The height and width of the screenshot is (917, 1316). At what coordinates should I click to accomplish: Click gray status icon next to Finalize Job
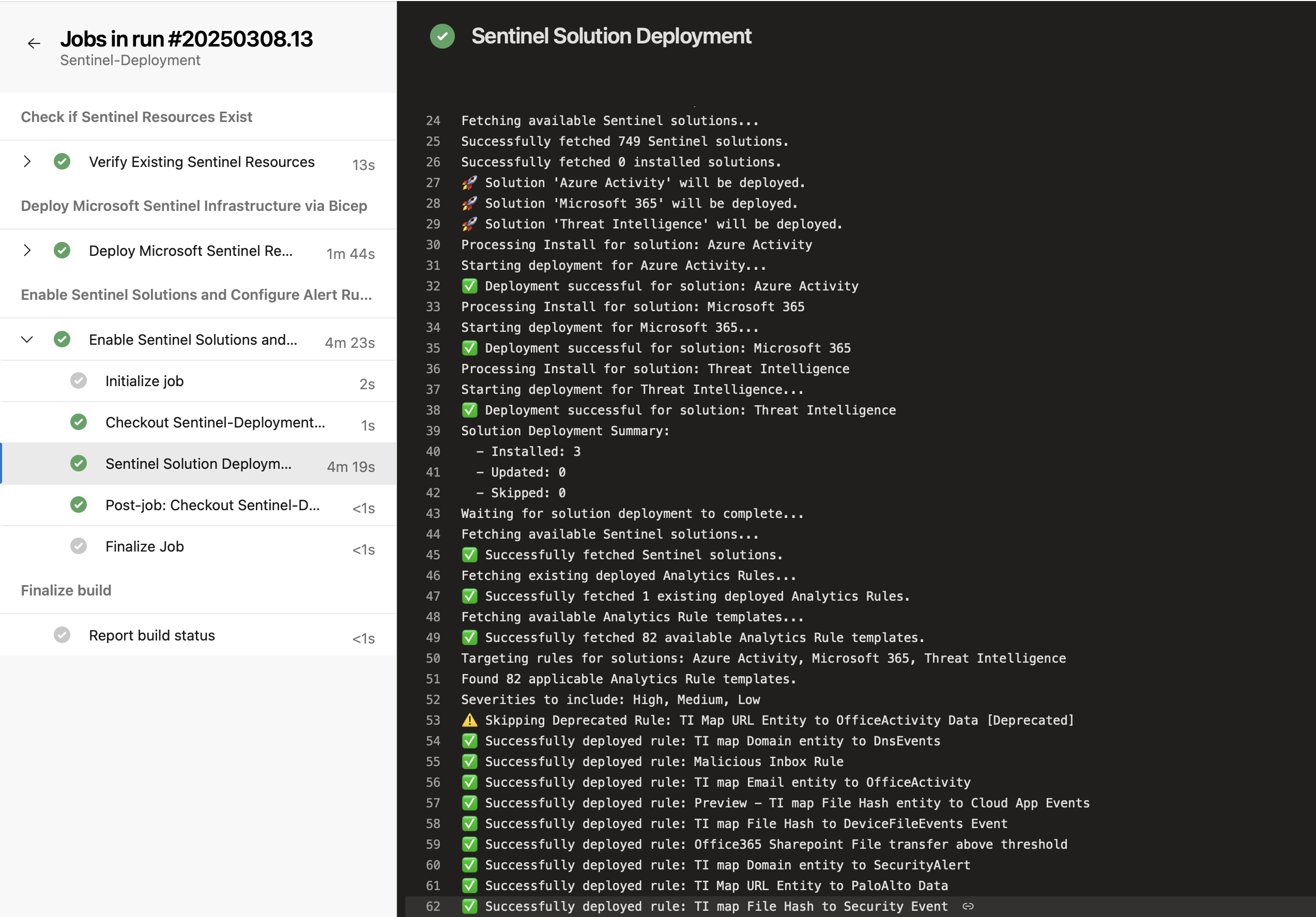[79, 546]
